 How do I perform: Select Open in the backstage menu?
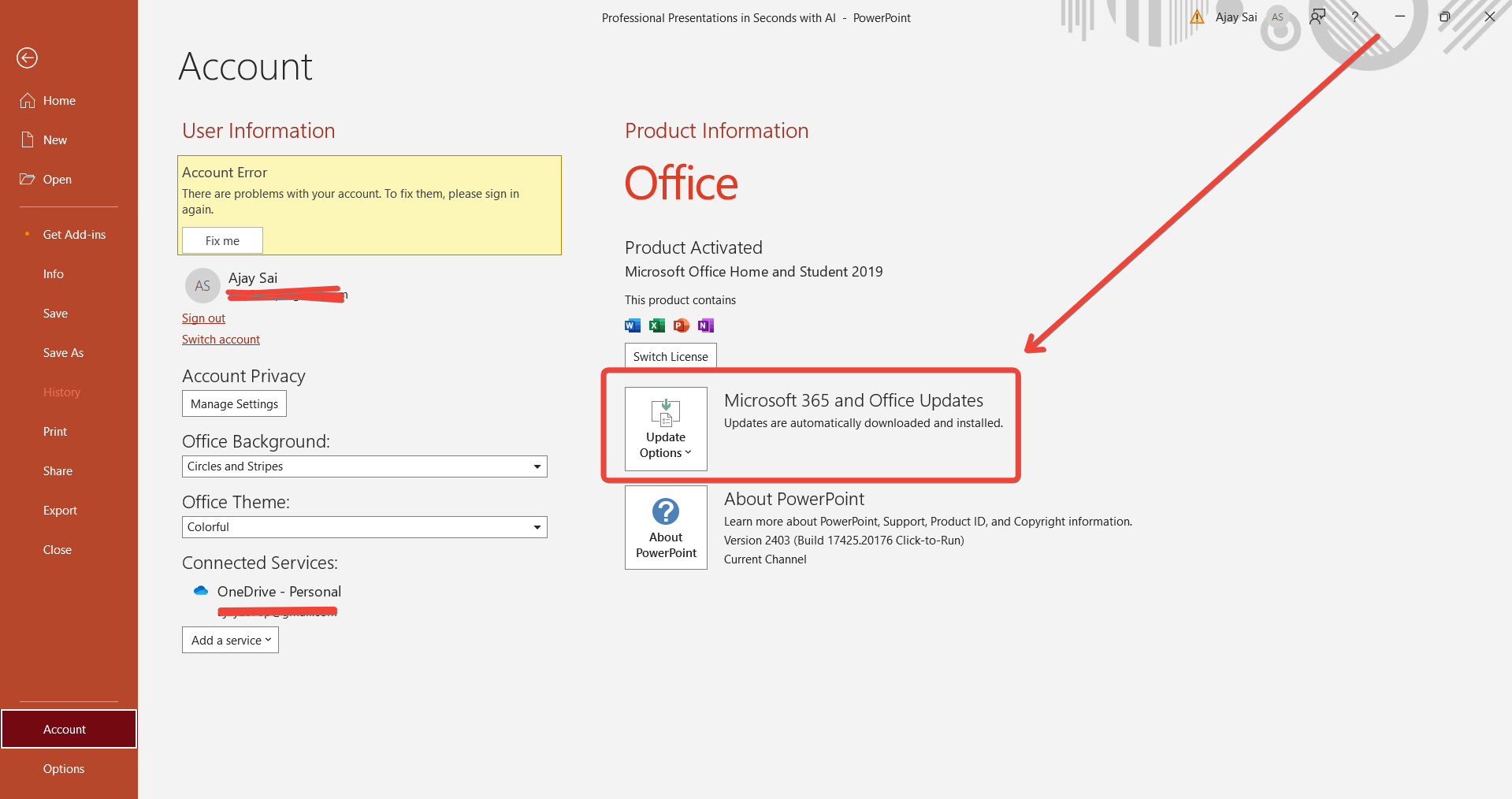point(69,179)
